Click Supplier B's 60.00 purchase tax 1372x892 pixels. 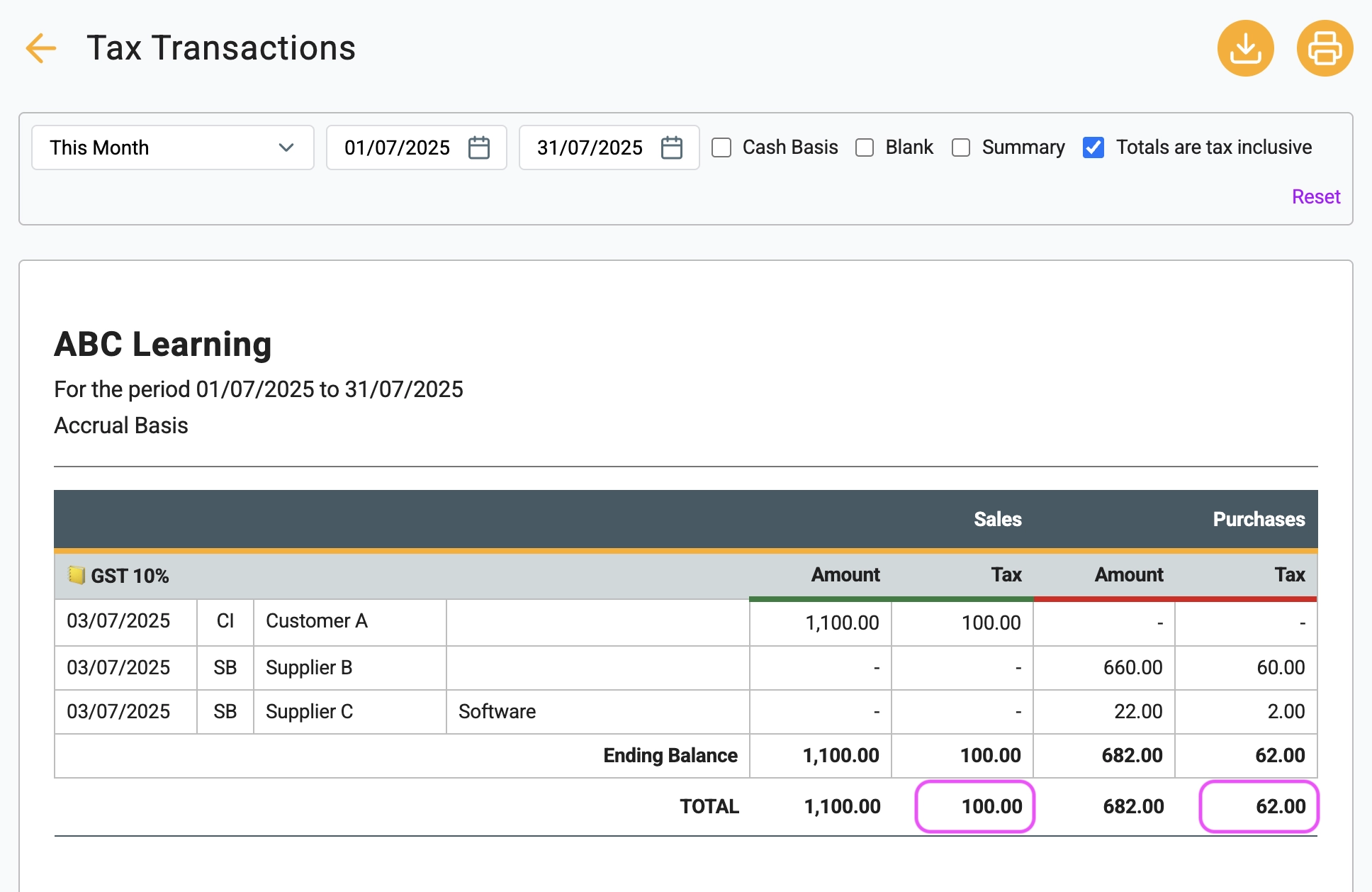point(1281,668)
